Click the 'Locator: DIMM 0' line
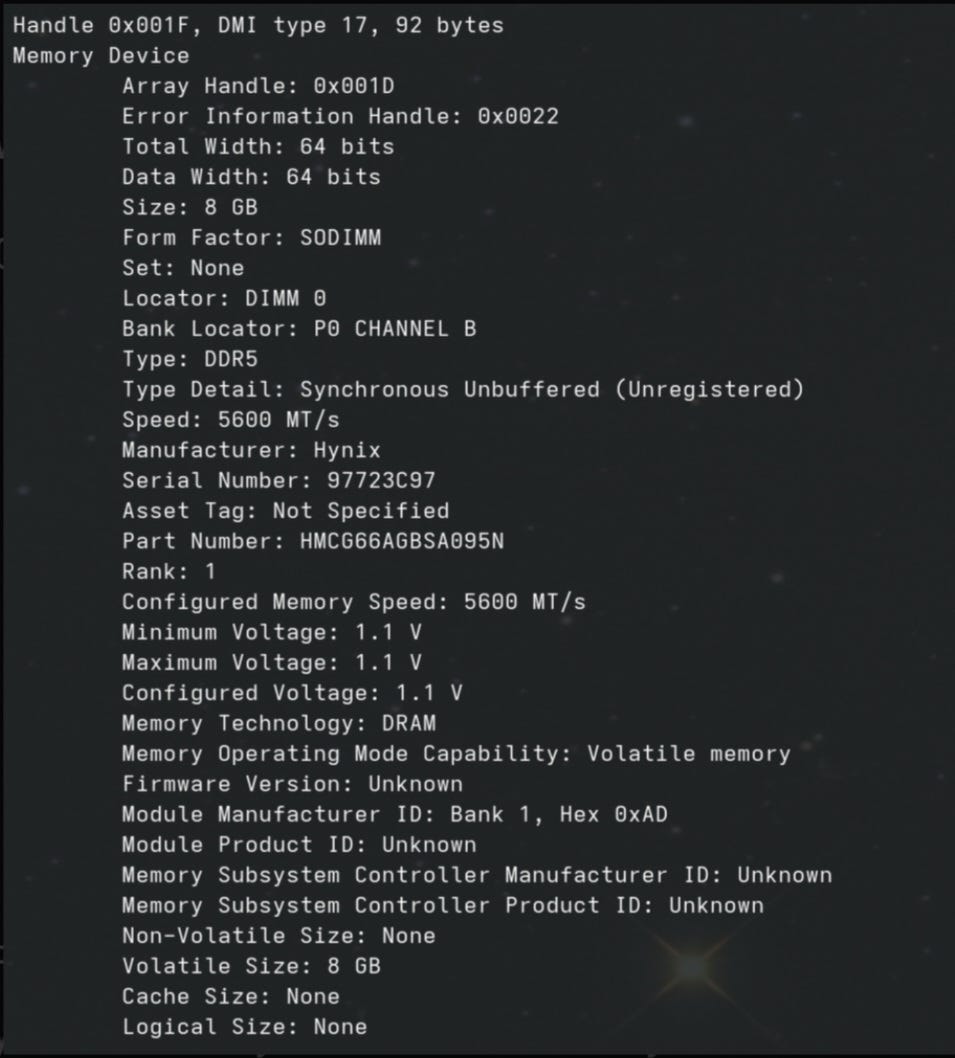 223,298
